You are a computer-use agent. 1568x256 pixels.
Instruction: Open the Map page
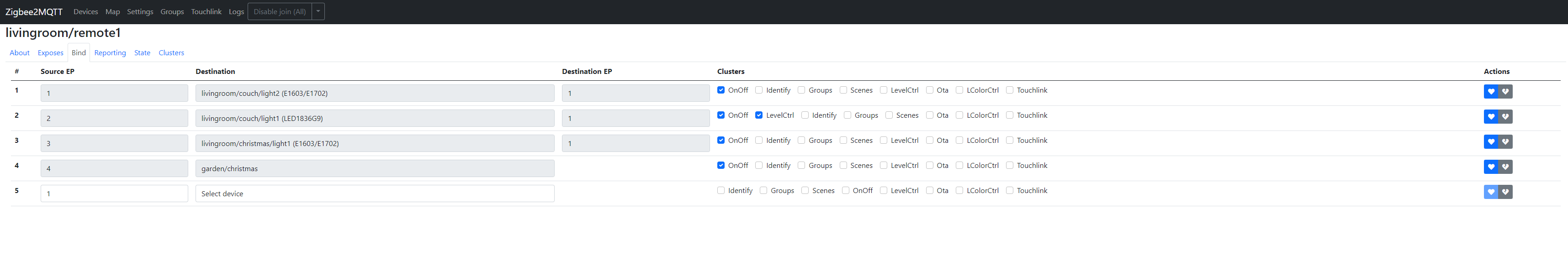(x=112, y=11)
